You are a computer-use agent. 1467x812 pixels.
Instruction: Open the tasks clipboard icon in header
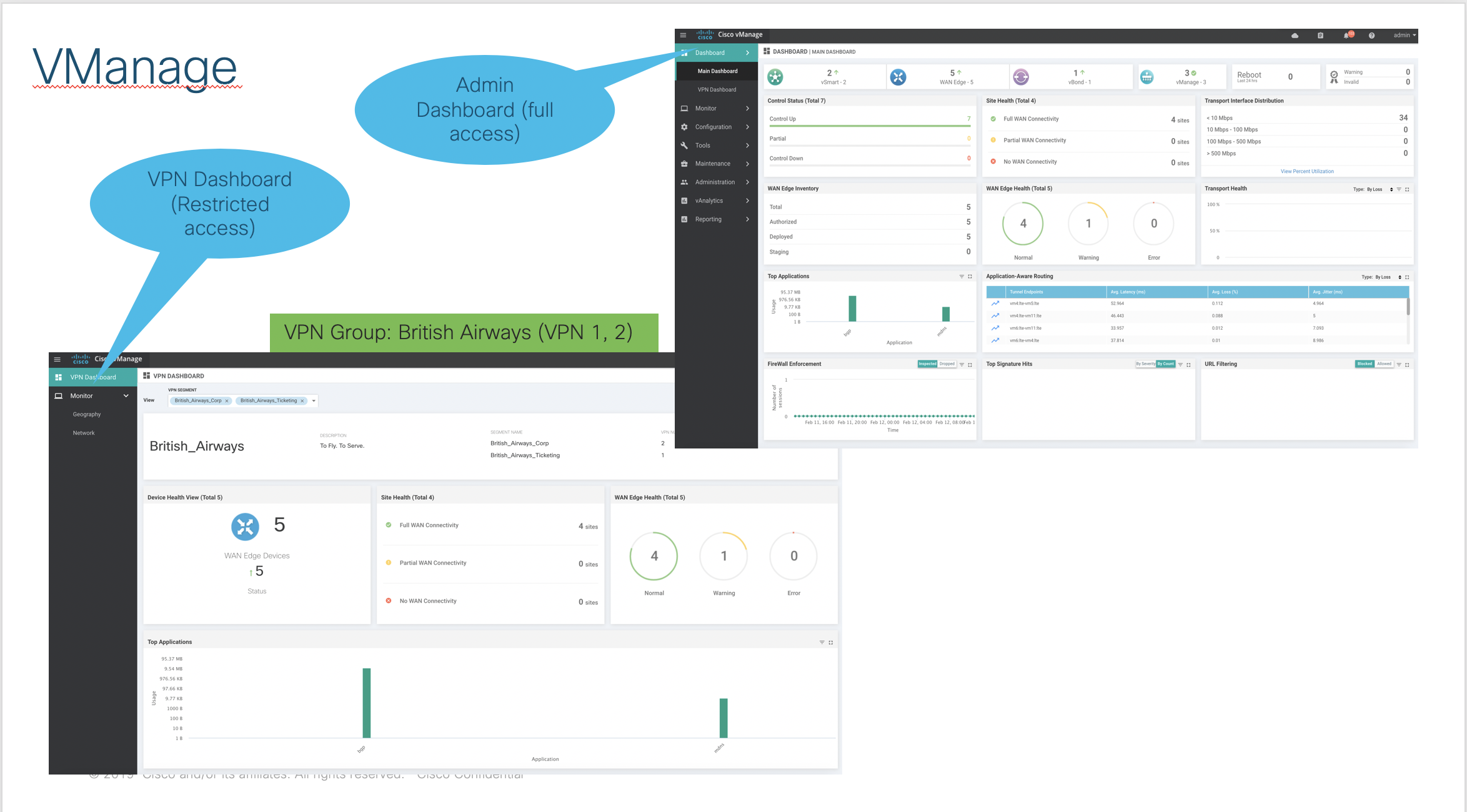1320,36
